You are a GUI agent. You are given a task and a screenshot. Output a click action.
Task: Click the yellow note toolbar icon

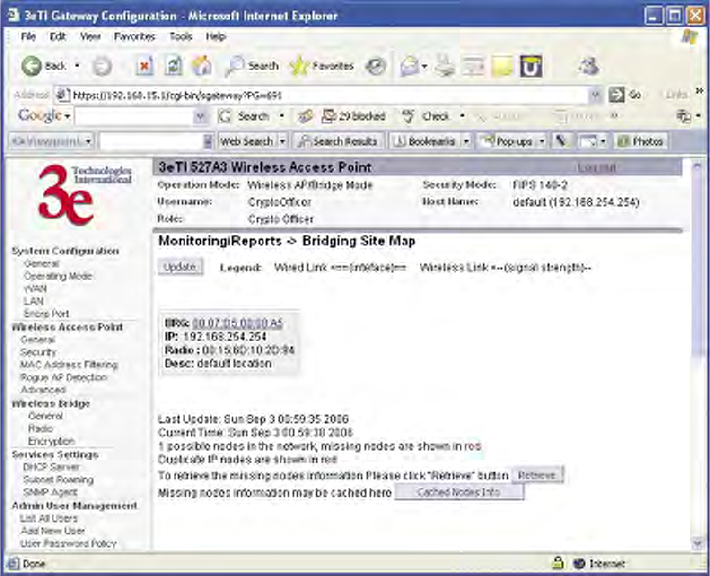502,67
